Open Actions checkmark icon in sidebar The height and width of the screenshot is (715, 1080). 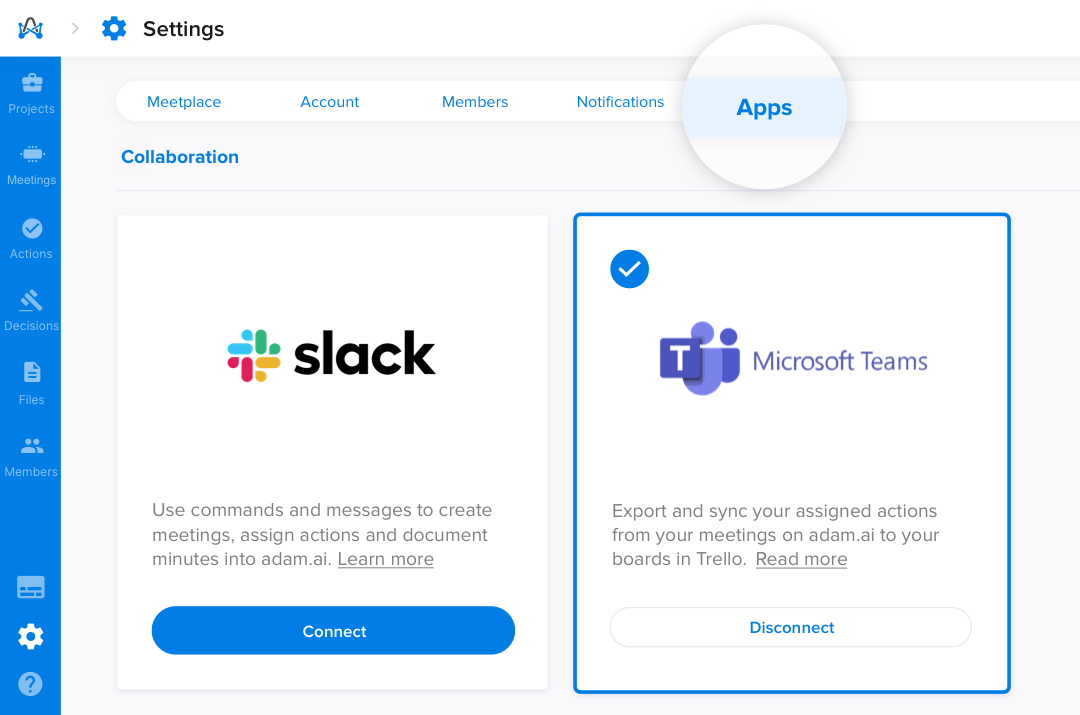pos(32,229)
